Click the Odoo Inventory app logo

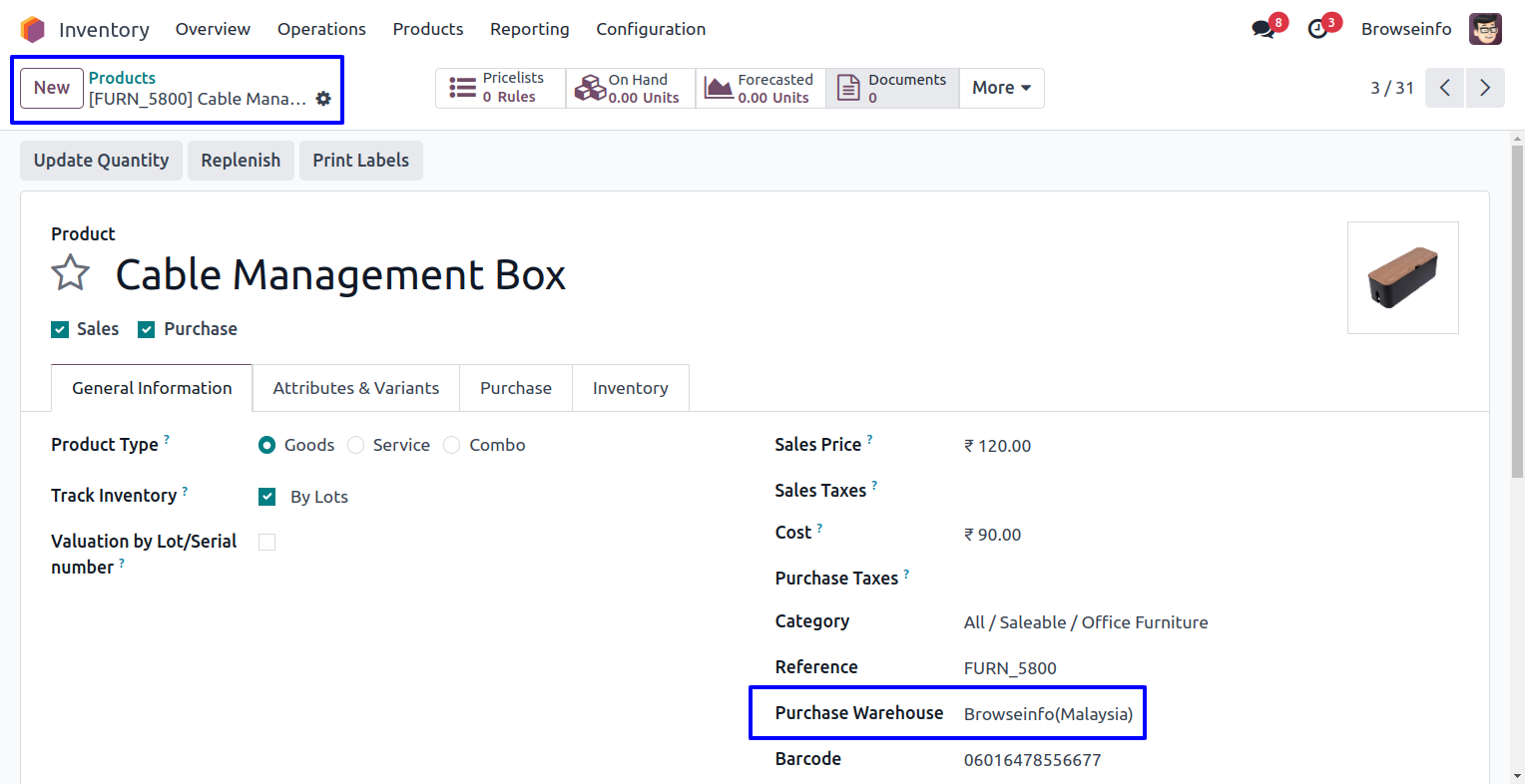pyautogui.click(x=33, y=29)
